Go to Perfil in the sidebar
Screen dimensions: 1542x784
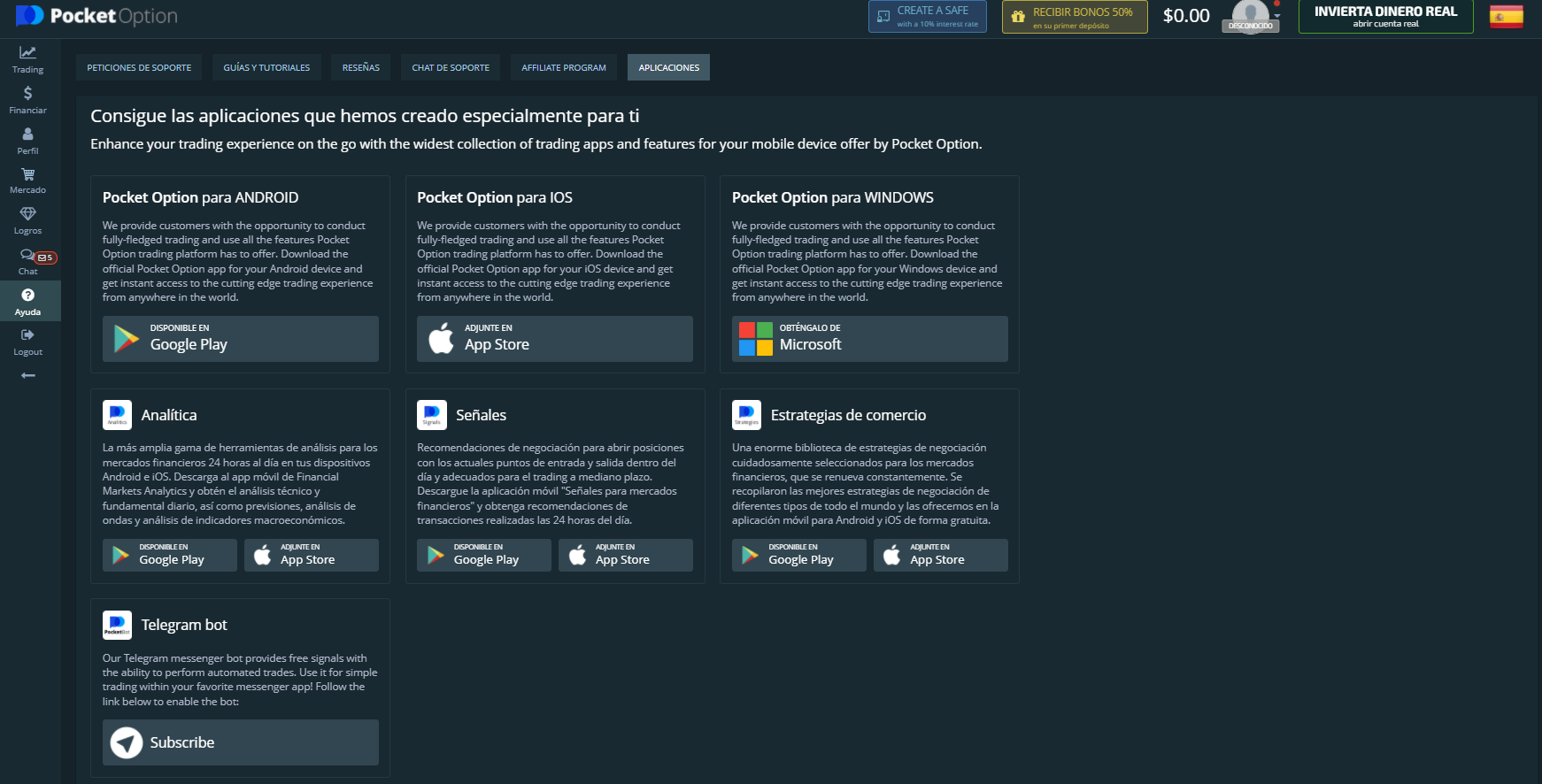pyautogui.click(x=27, y=141)
